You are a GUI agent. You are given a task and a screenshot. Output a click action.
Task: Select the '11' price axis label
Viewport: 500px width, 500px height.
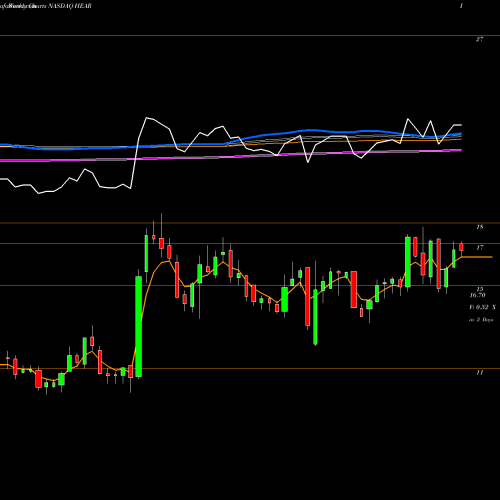(479, 372)
